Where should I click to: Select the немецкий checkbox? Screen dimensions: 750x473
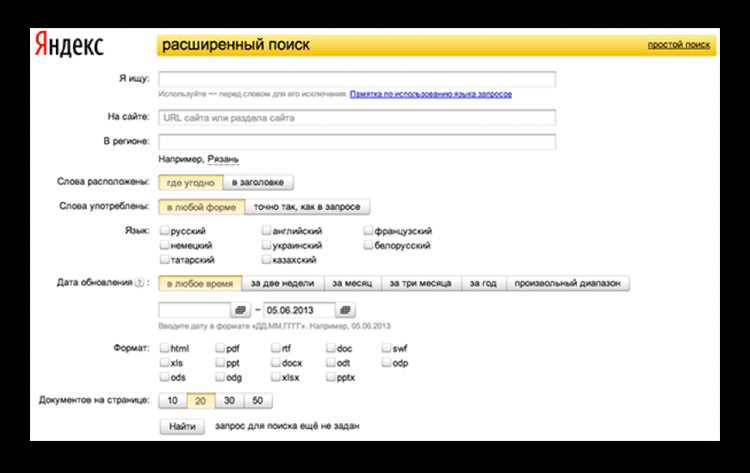point(165,245)
